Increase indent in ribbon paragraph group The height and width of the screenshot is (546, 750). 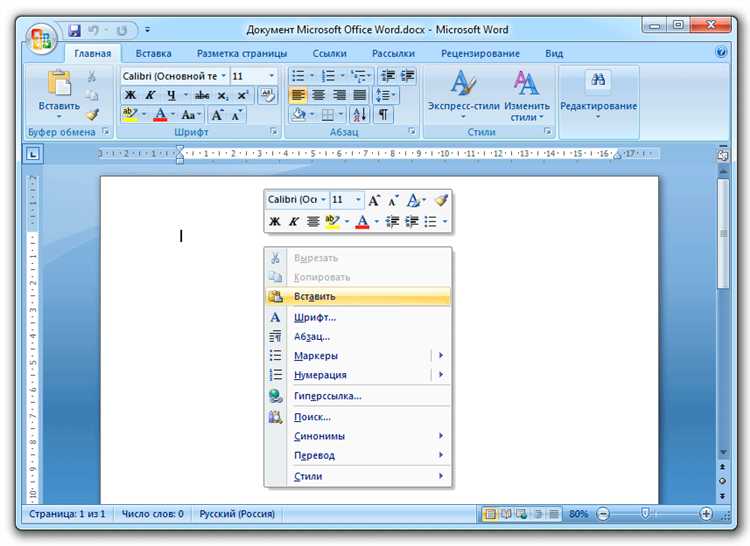pos(408,76)
